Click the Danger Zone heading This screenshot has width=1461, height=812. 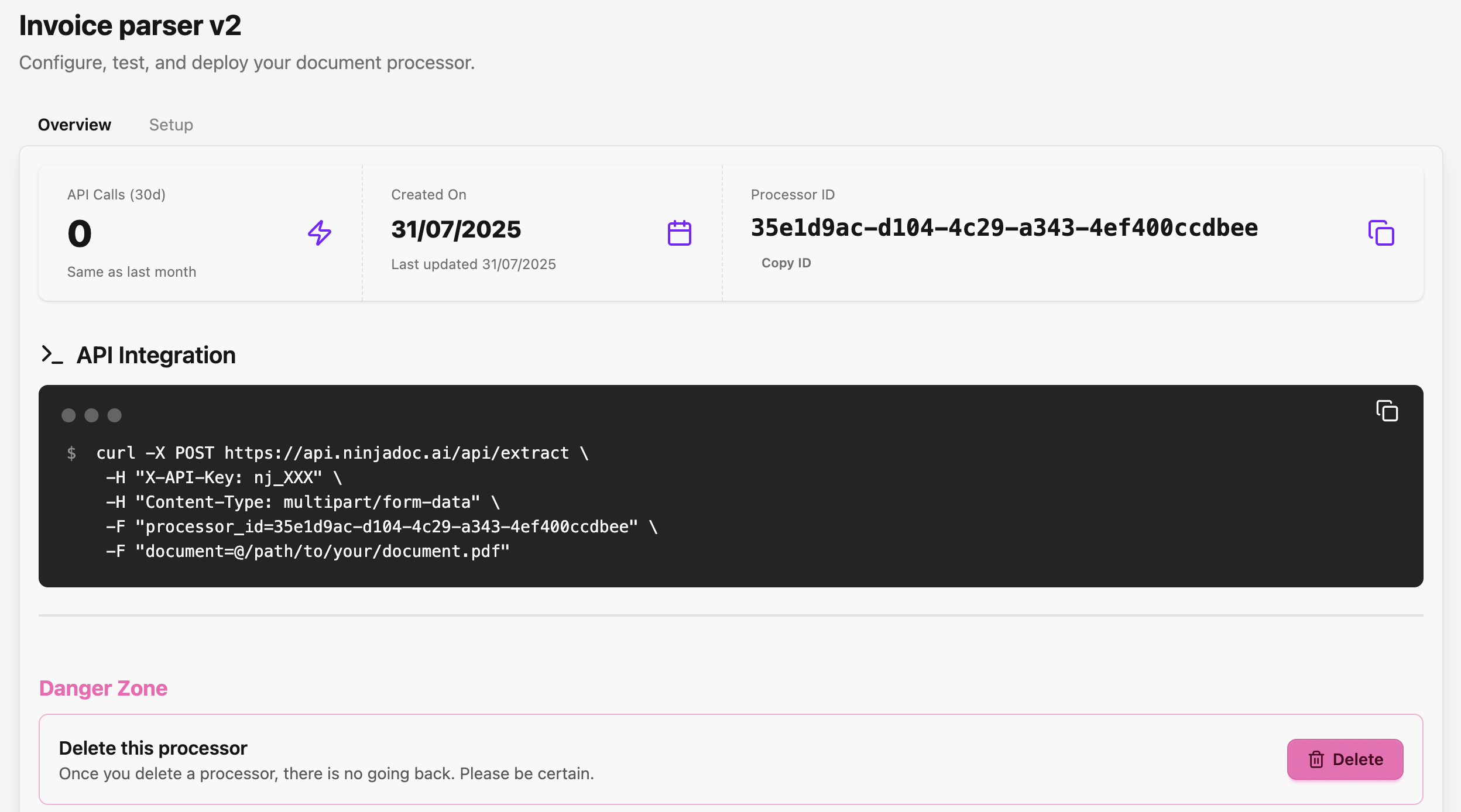tap(103, 689)
